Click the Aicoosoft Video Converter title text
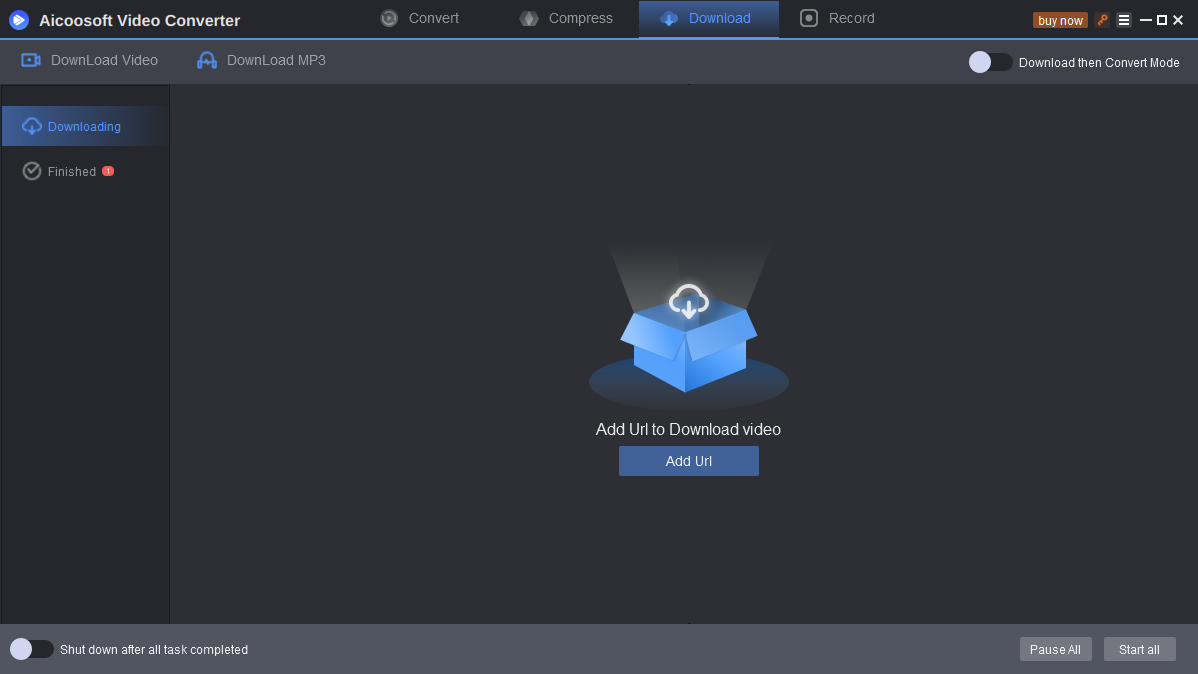This screenshot has width=1198, height=674. point(139,21)
